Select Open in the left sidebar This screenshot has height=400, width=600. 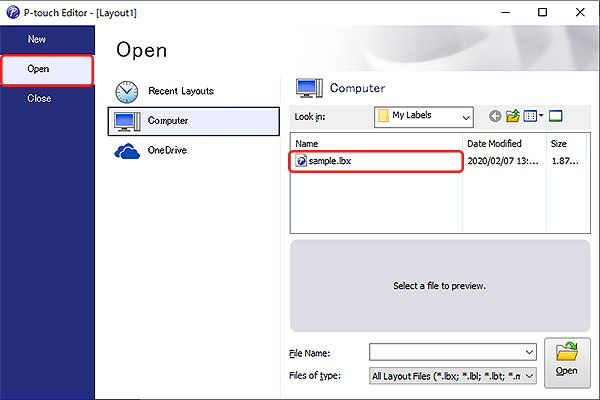47,70
